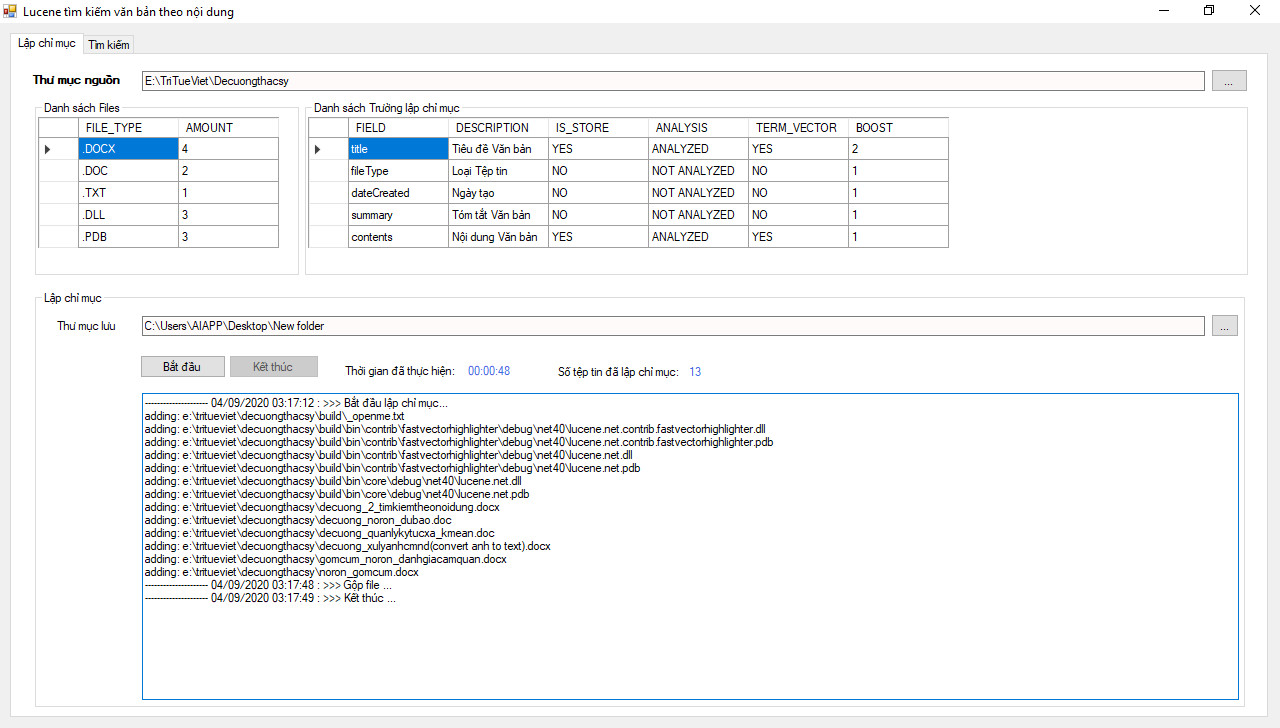Click the IS_STORE cell in the title row
The height and width of the screenshot is (728, 1280).
[x=599, y=149]
